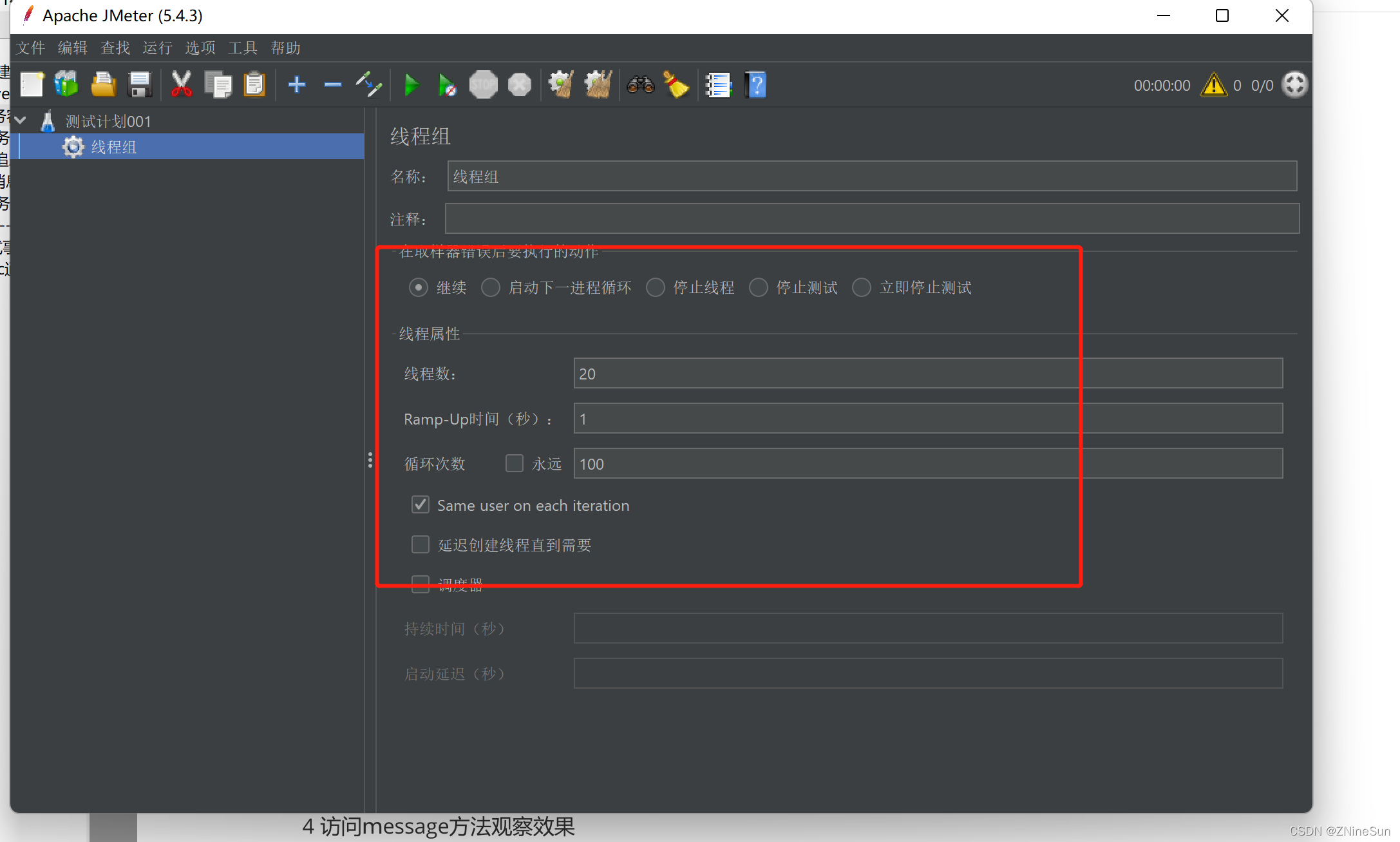This screenshot has height=842, width=1400.
Task: Enable Same user on each iteration
Action: point(421,505)
